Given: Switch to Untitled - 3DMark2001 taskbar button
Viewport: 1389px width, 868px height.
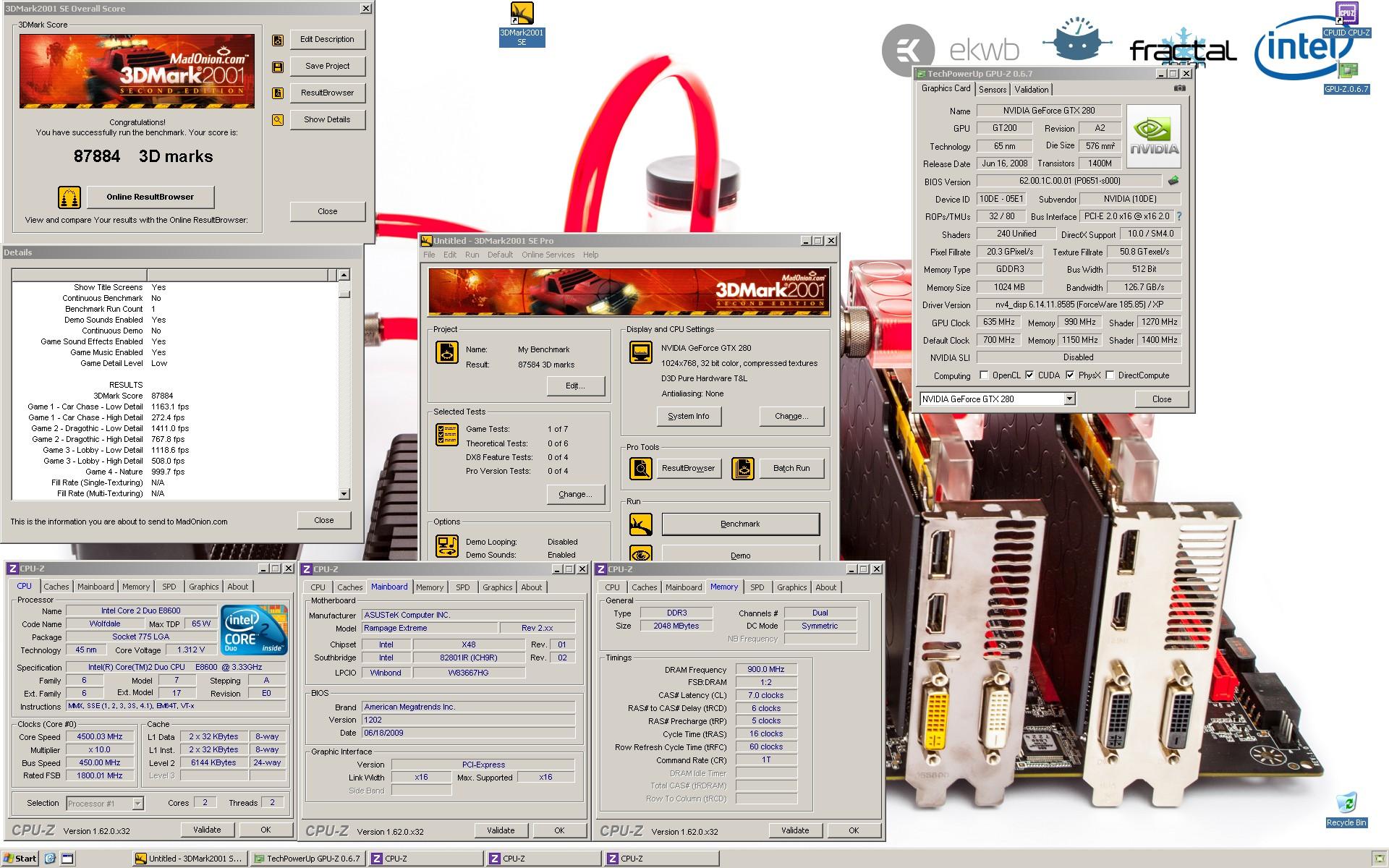Looking at the screenshot, I should [191, 859].
